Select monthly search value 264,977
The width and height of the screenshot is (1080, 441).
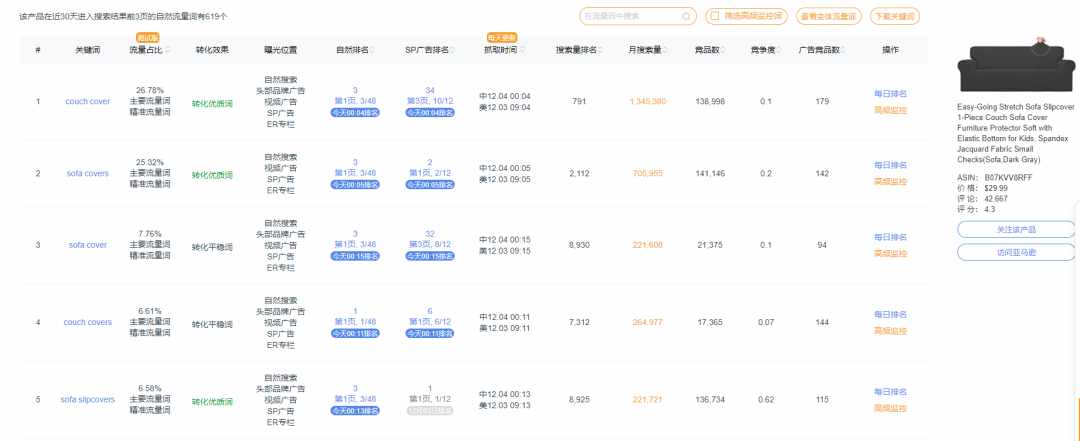click(647, 322)
